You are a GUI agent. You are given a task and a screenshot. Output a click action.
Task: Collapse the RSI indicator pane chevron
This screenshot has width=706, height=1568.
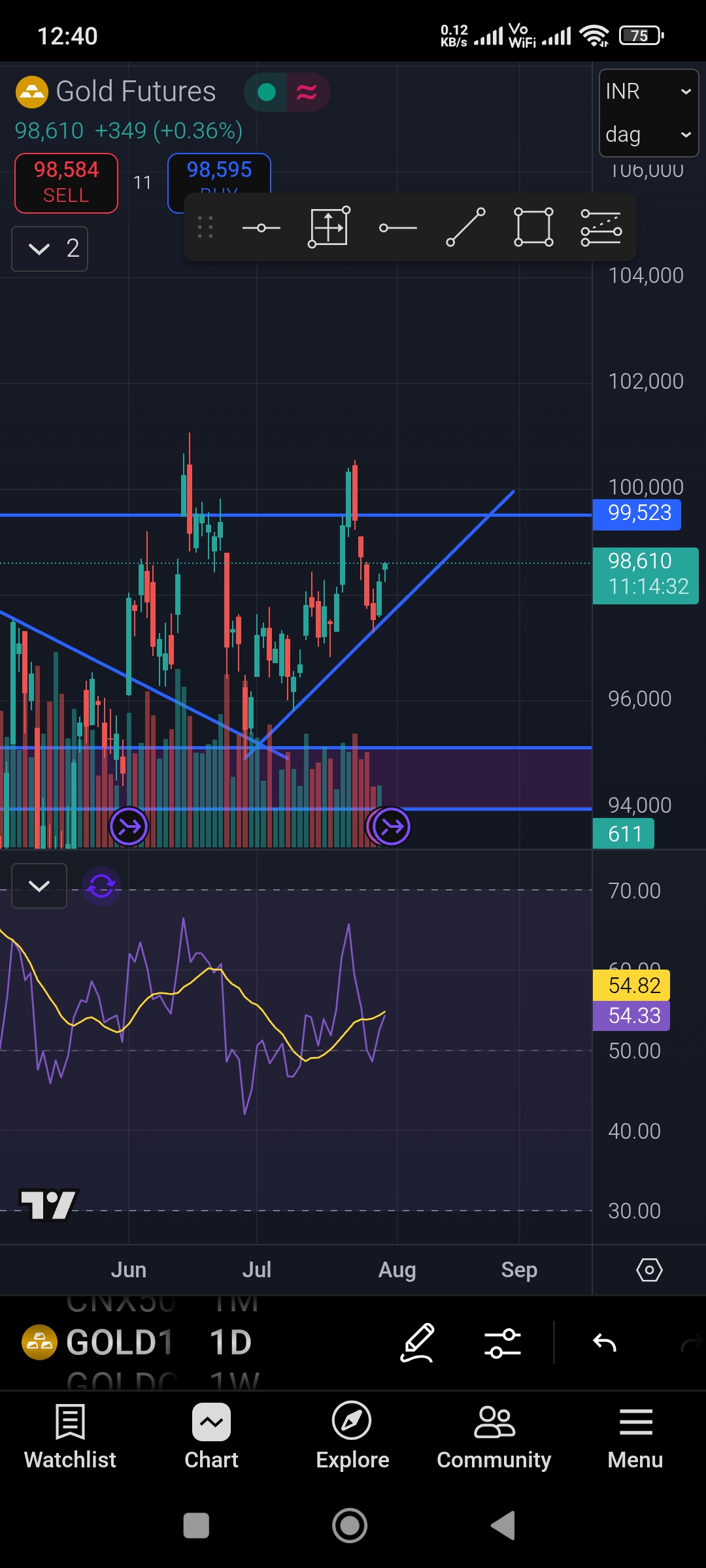[x=39, y=887]
